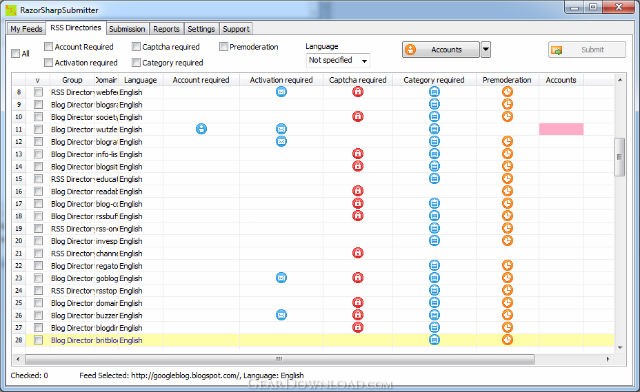This screenshot has width=640, height=392.
Task: Click the envelope icon in row 26
Action: pos(281,315)
